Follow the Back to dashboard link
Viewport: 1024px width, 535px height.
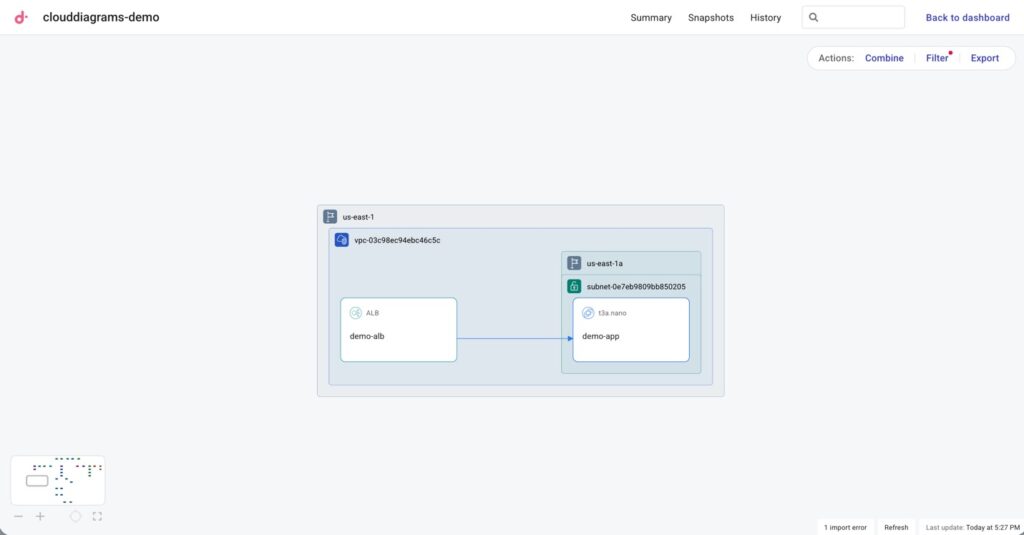(967, 18)
